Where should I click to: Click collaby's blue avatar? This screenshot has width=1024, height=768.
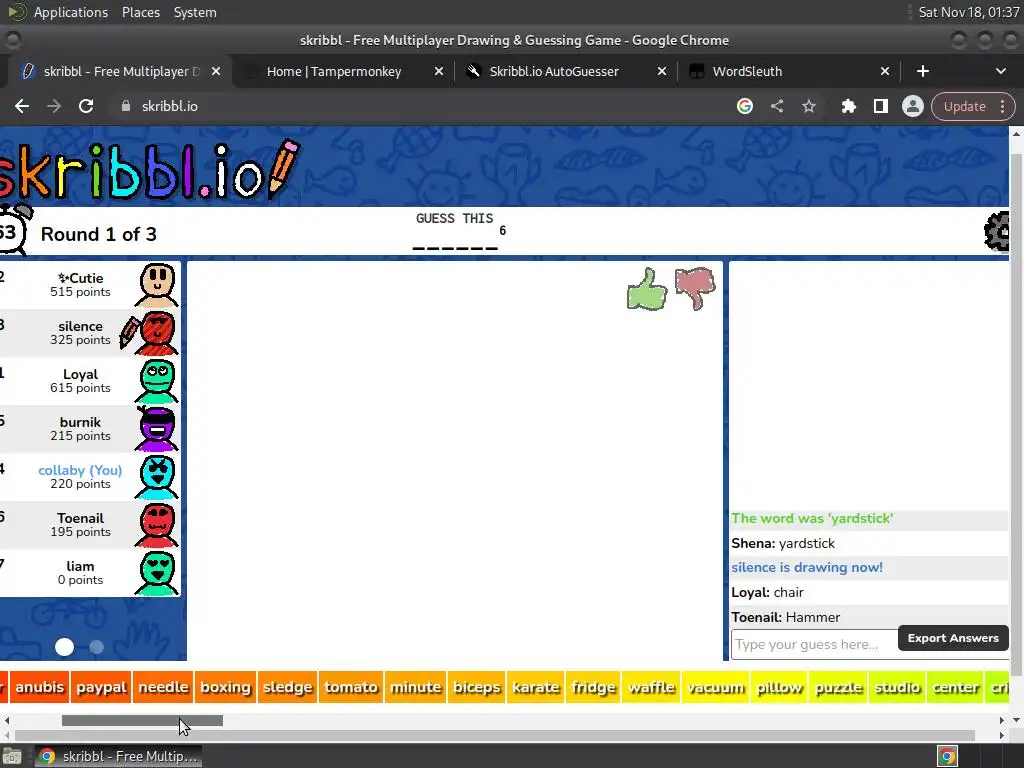(157, 477)
